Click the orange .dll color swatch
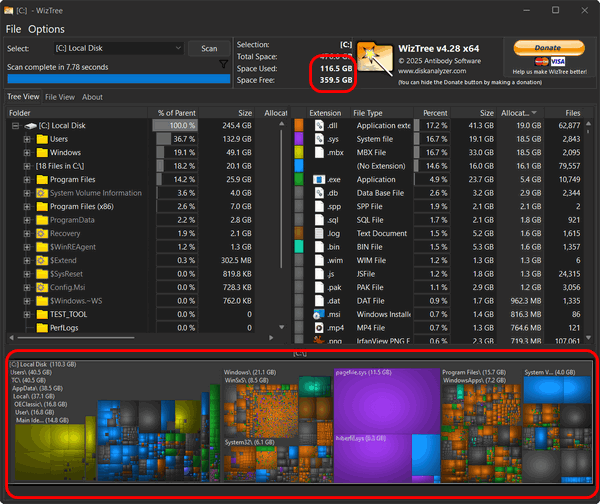Screen dimensions: 600x504 click(299, 125)
